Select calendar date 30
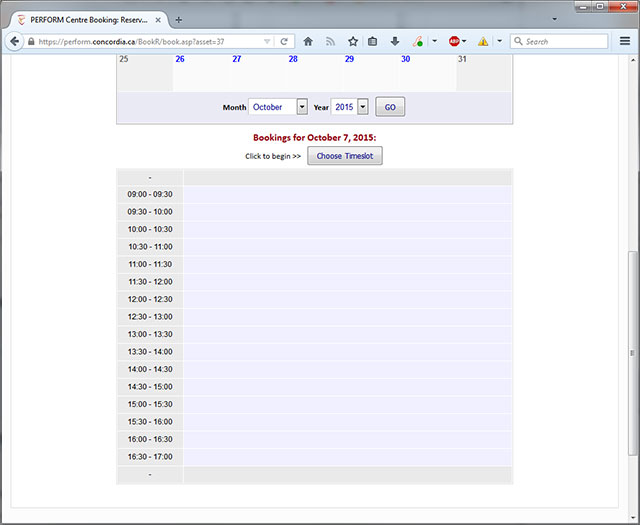Viewport: 640px width, 525px height. (x=405, y=59)
